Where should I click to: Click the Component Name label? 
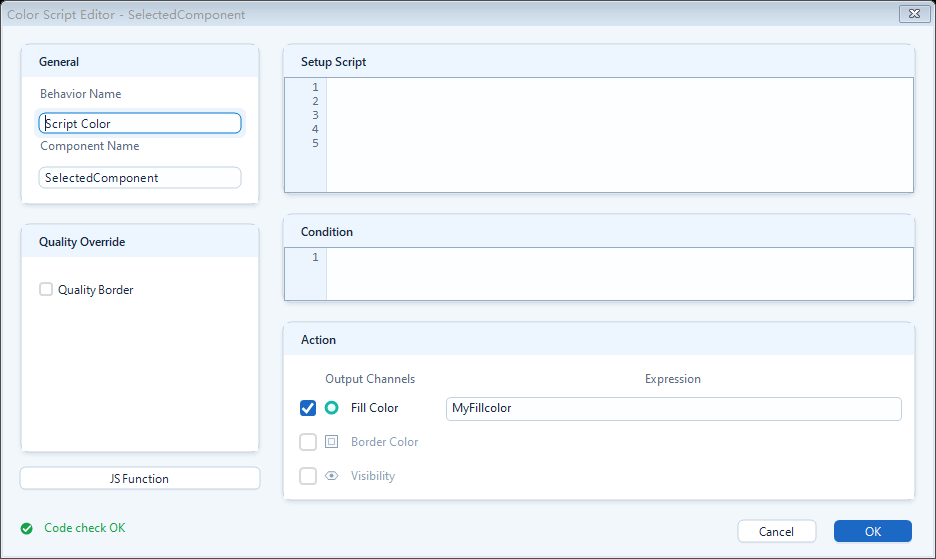[90, 146]
